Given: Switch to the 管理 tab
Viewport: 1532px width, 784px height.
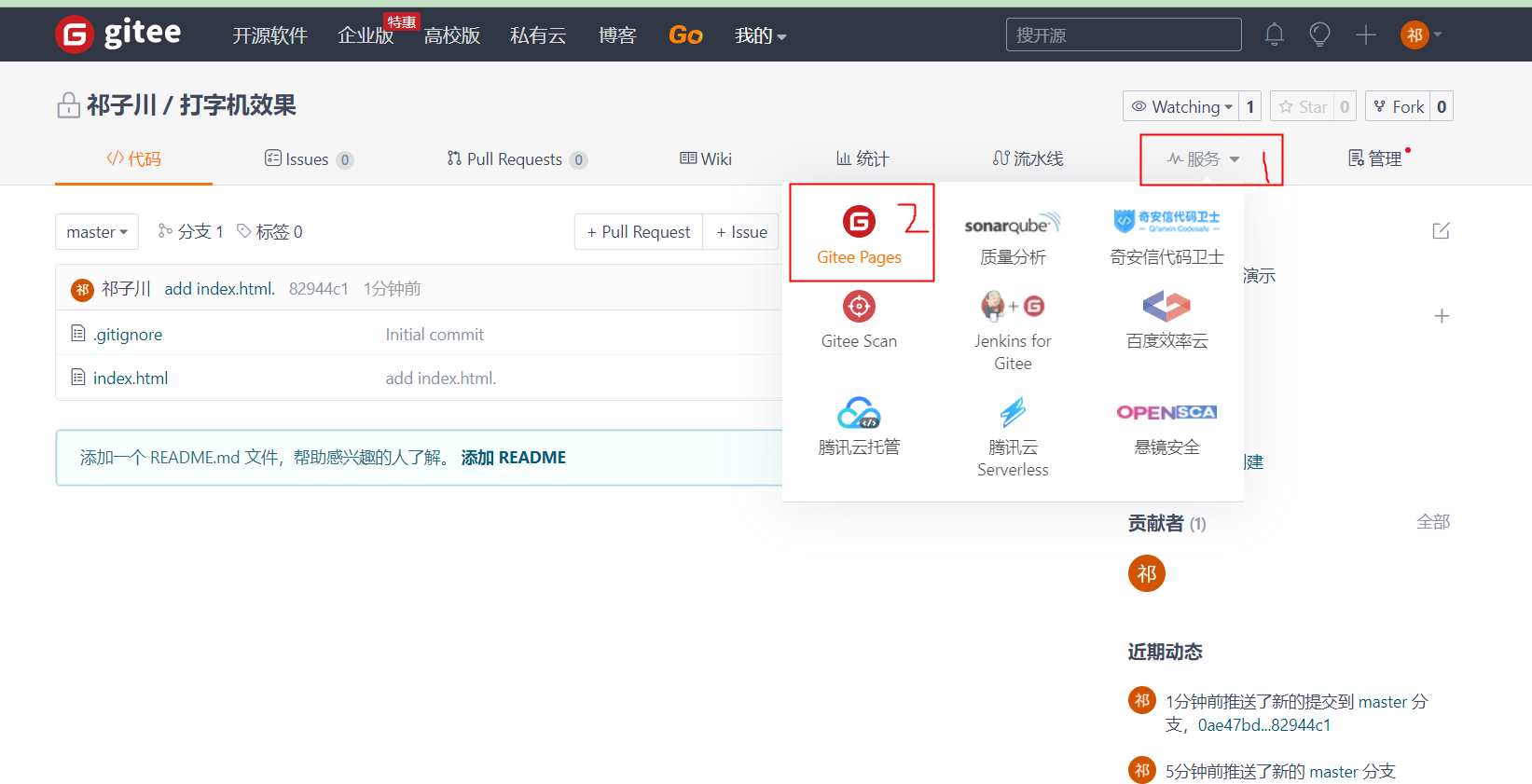Looking at the screenshot, I should pyautogui.click(x=1375, y=159).
